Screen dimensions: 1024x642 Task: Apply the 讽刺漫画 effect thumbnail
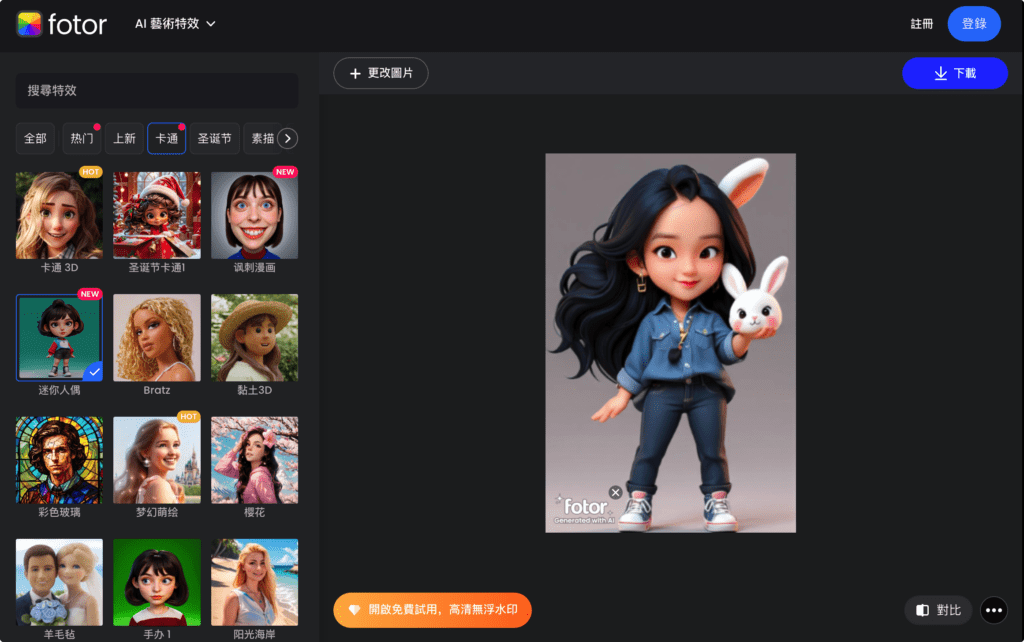point(255,216)
